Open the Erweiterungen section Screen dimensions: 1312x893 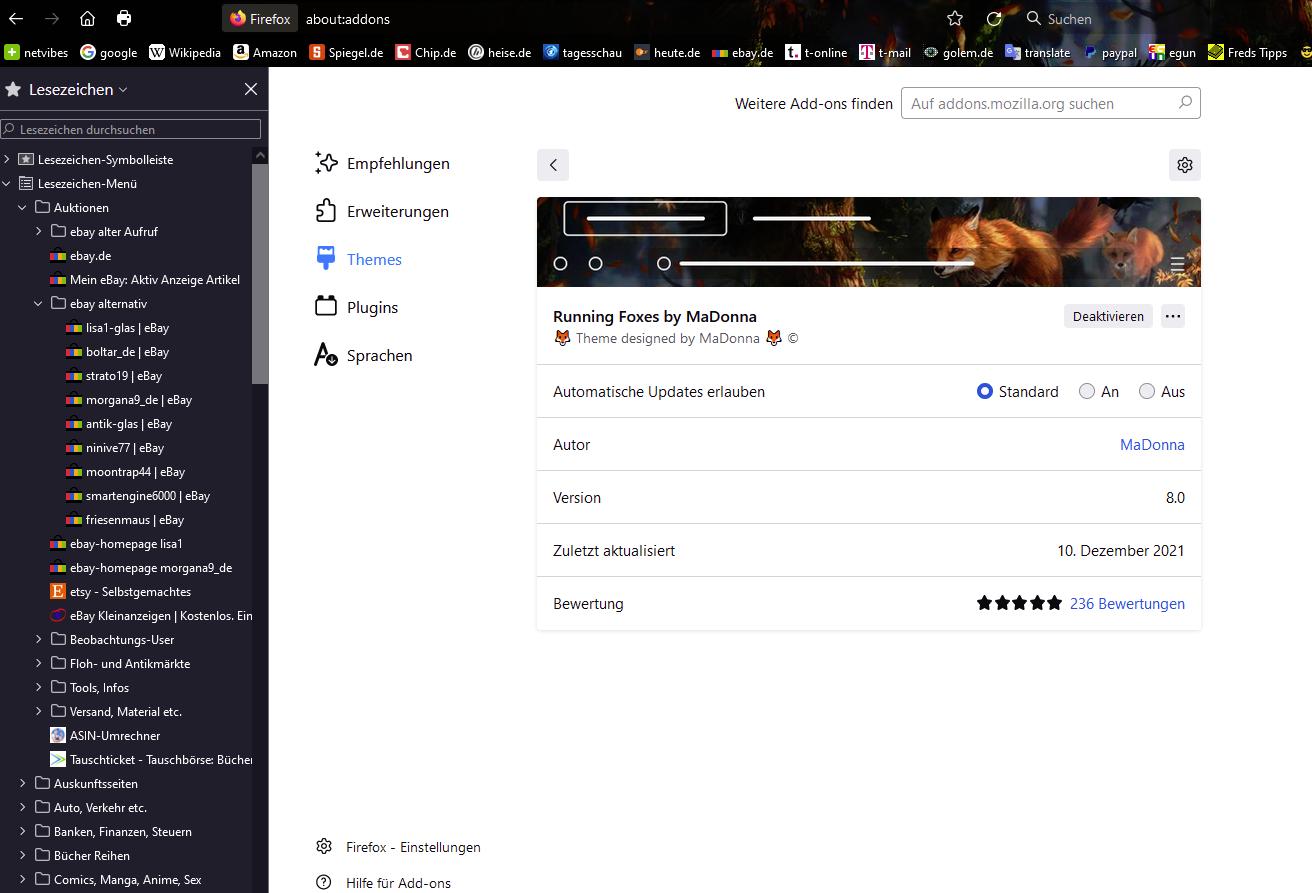click(x=397, y=212)
